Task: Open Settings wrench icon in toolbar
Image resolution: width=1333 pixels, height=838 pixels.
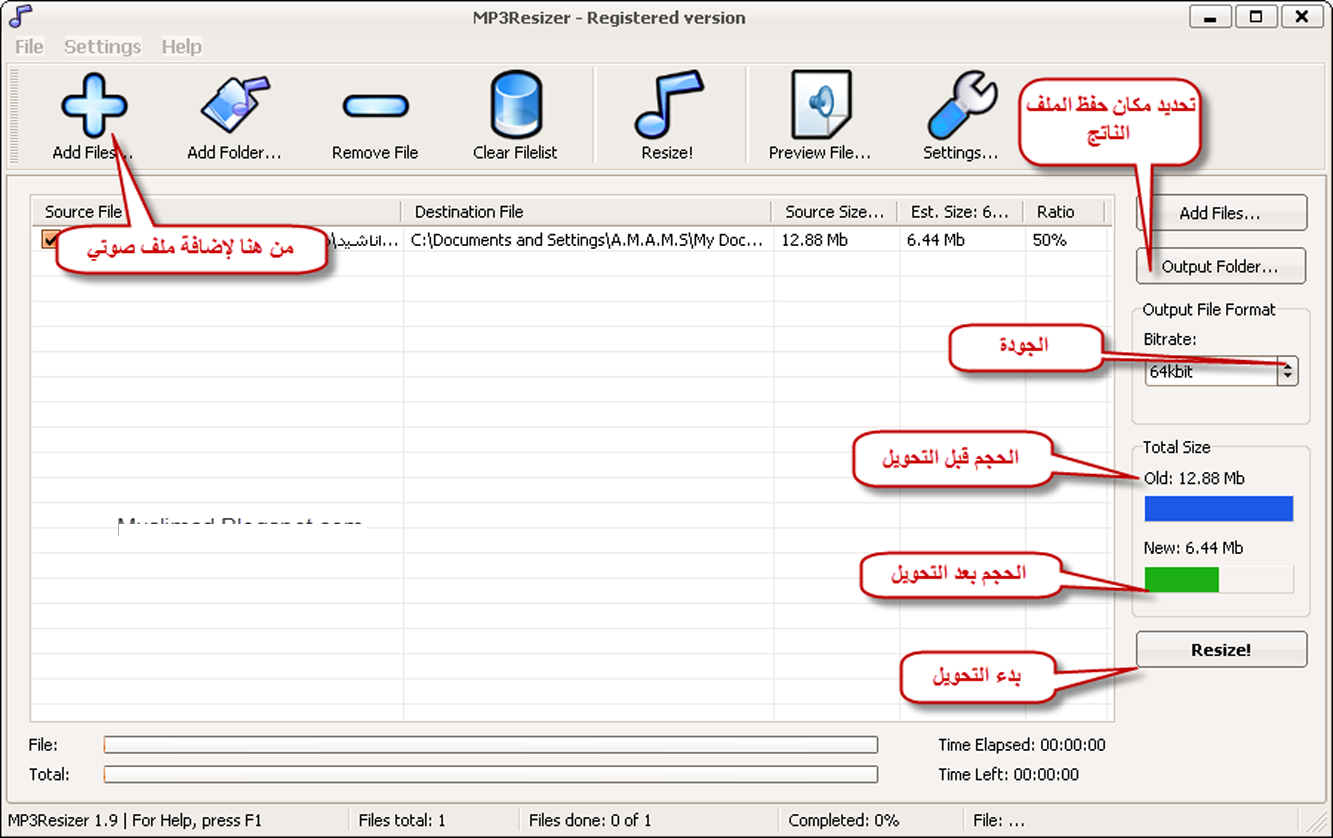Action: (960, 107)
